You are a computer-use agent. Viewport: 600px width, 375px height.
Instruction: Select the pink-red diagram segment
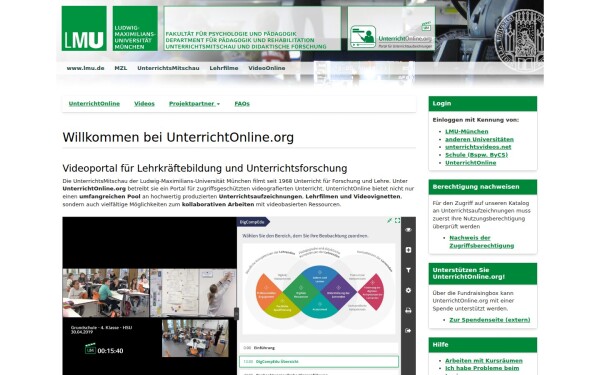click(x=372, y=292)
